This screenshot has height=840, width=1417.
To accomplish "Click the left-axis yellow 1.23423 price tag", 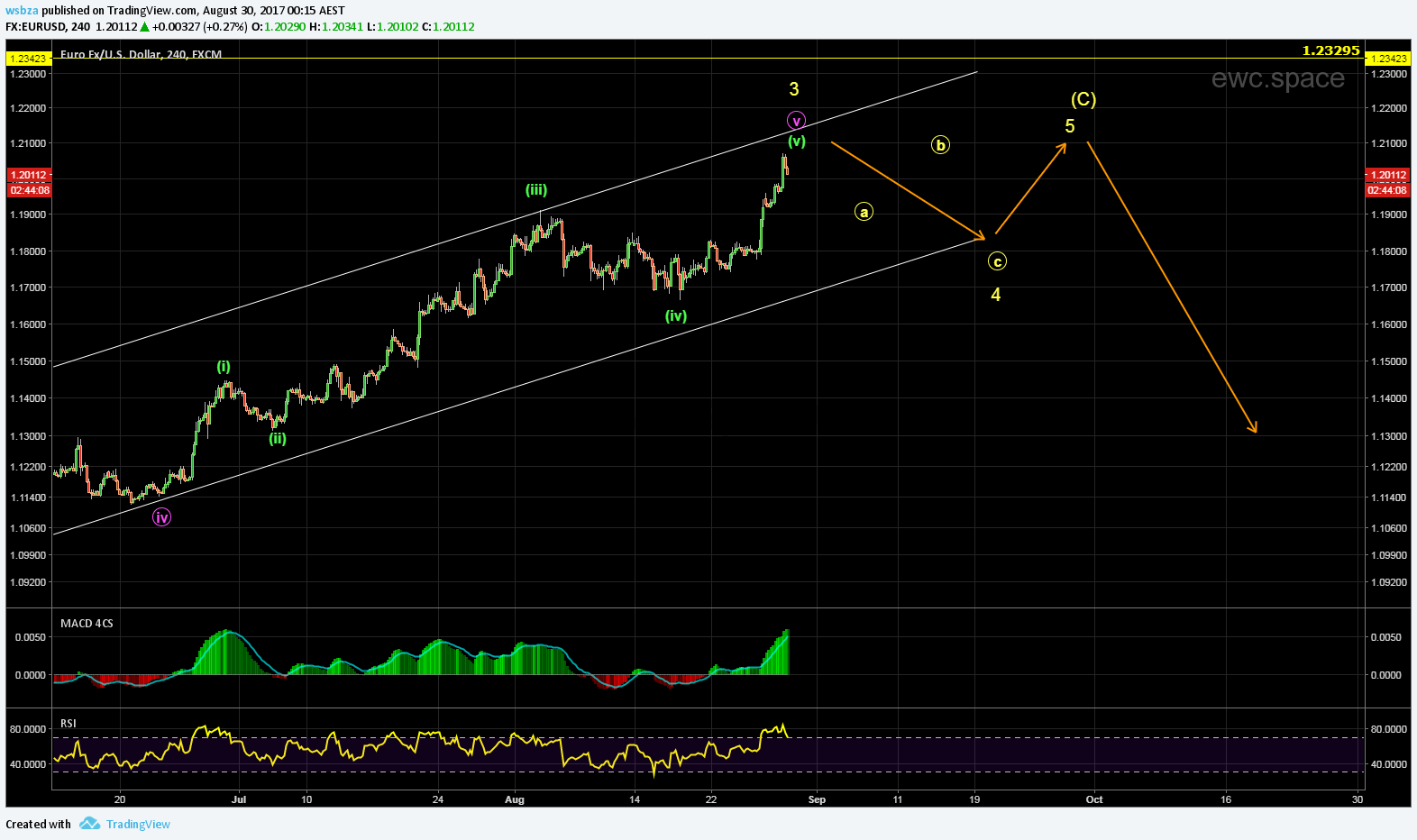I will click(x=27, y=59).
